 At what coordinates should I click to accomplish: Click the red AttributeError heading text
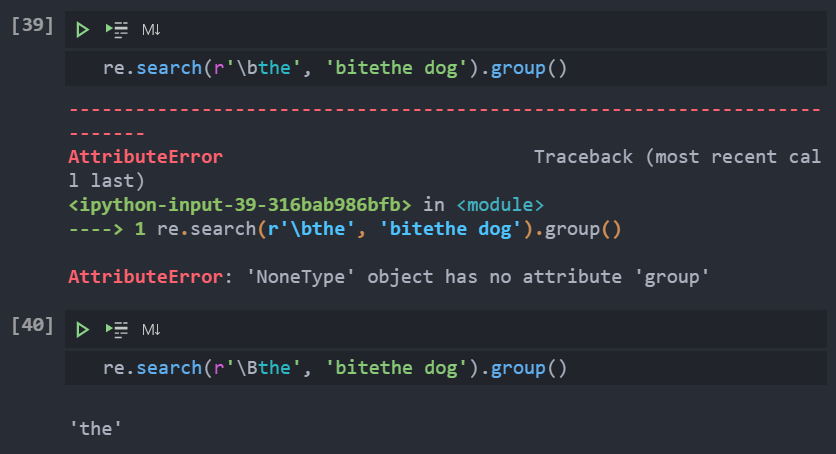146,157
